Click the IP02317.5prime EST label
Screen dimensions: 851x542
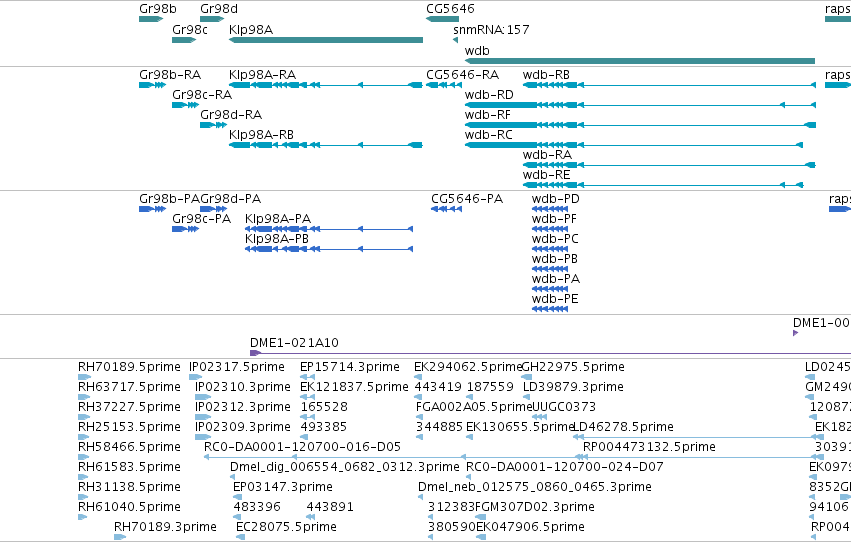(237, 367)
